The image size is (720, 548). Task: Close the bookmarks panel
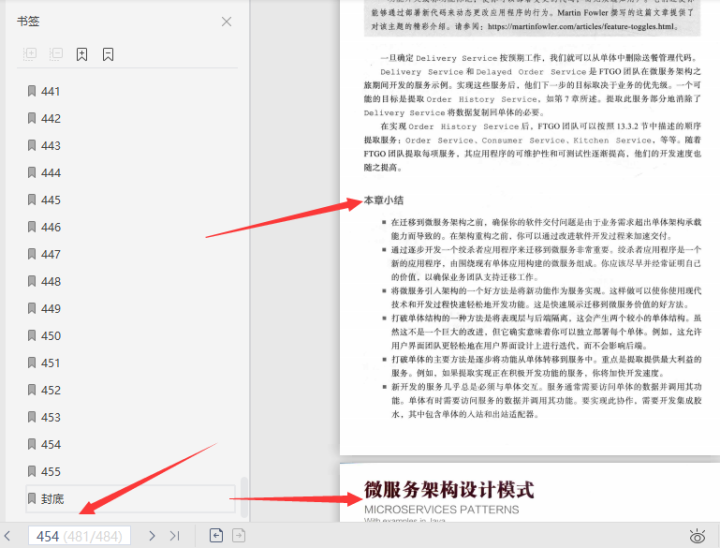click(x=226, y=22)
